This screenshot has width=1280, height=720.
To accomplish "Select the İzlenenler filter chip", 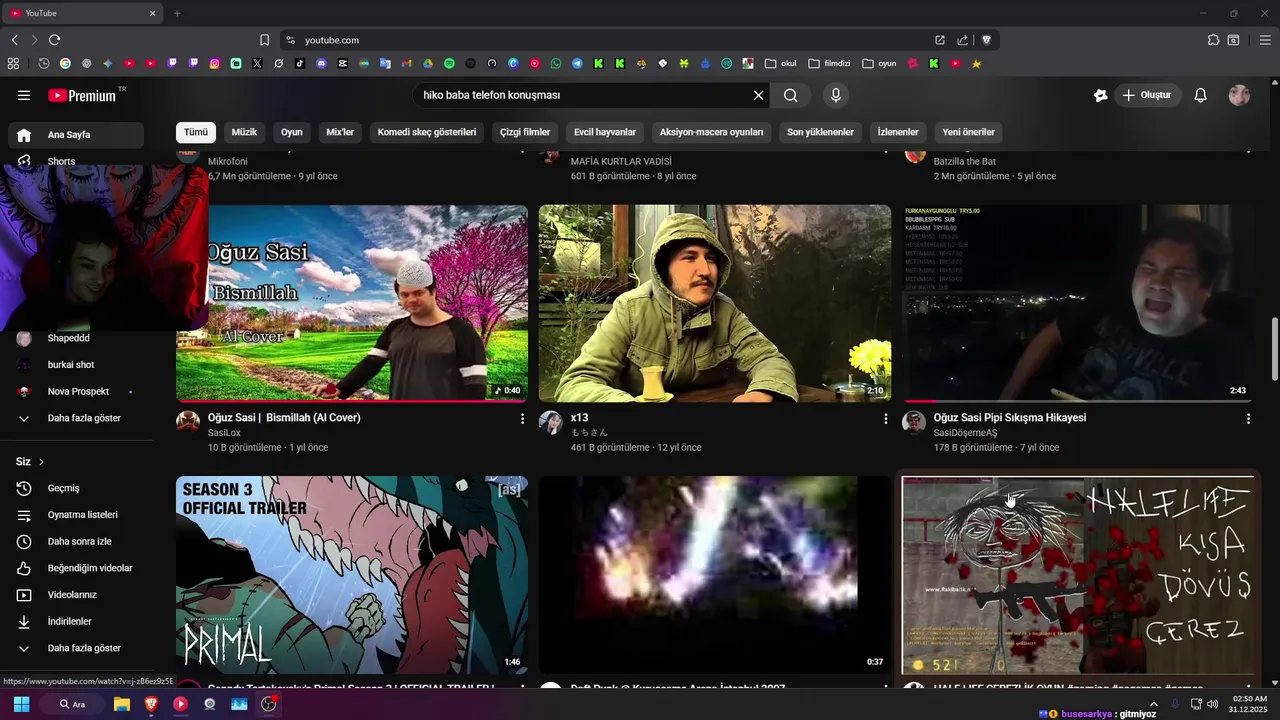I will (x=898, y=132).
